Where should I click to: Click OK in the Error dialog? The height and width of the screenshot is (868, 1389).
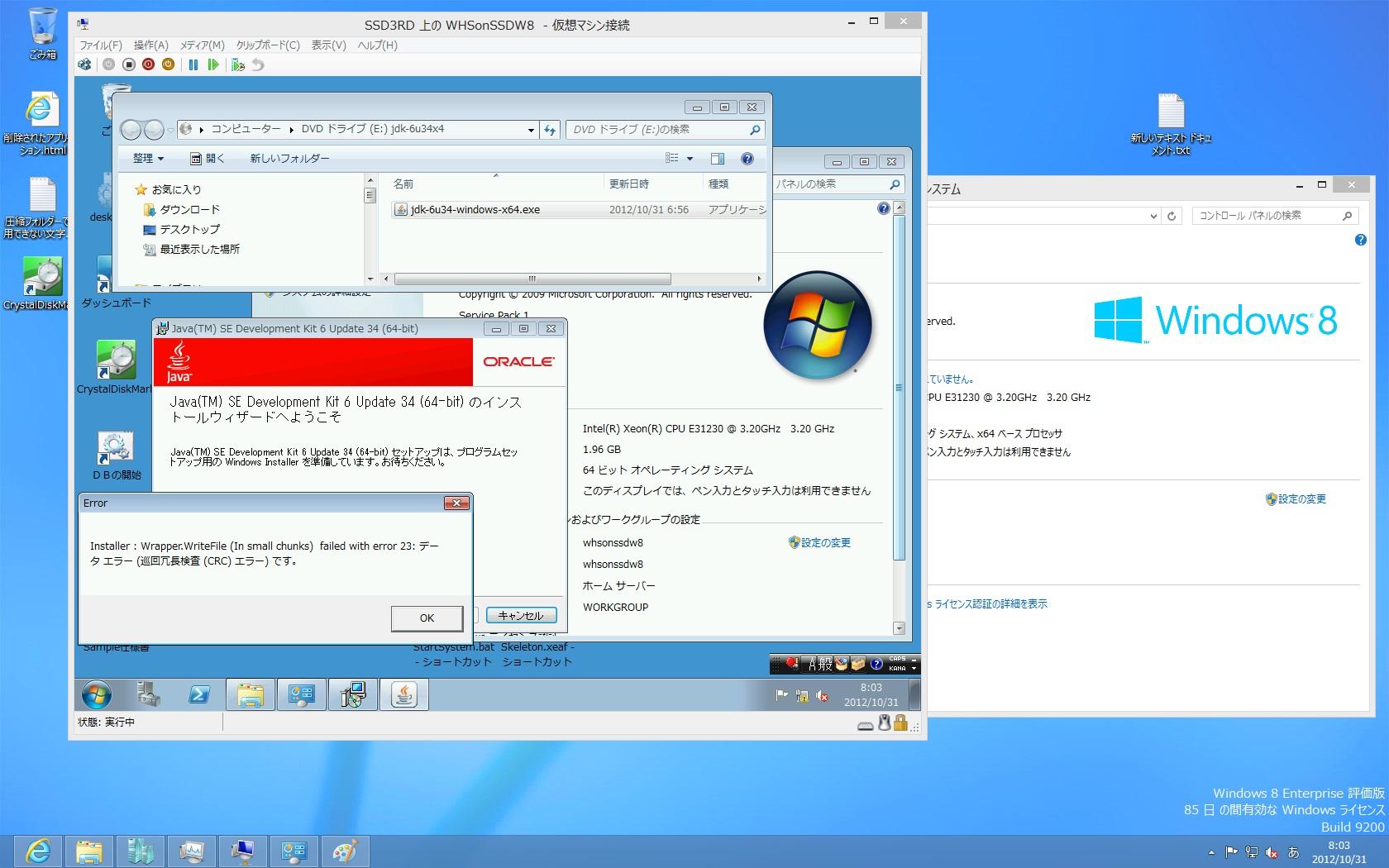(x=427, y=618)
